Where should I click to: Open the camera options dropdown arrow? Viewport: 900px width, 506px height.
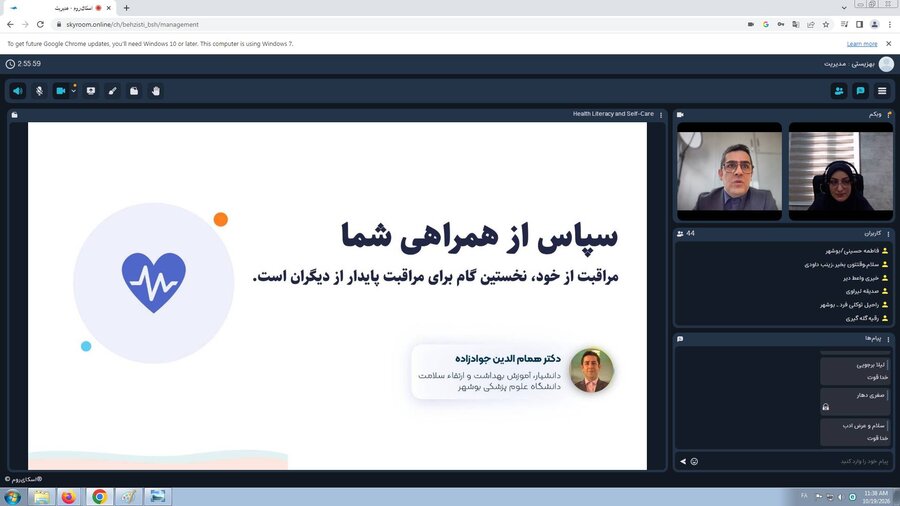(73, 91)
